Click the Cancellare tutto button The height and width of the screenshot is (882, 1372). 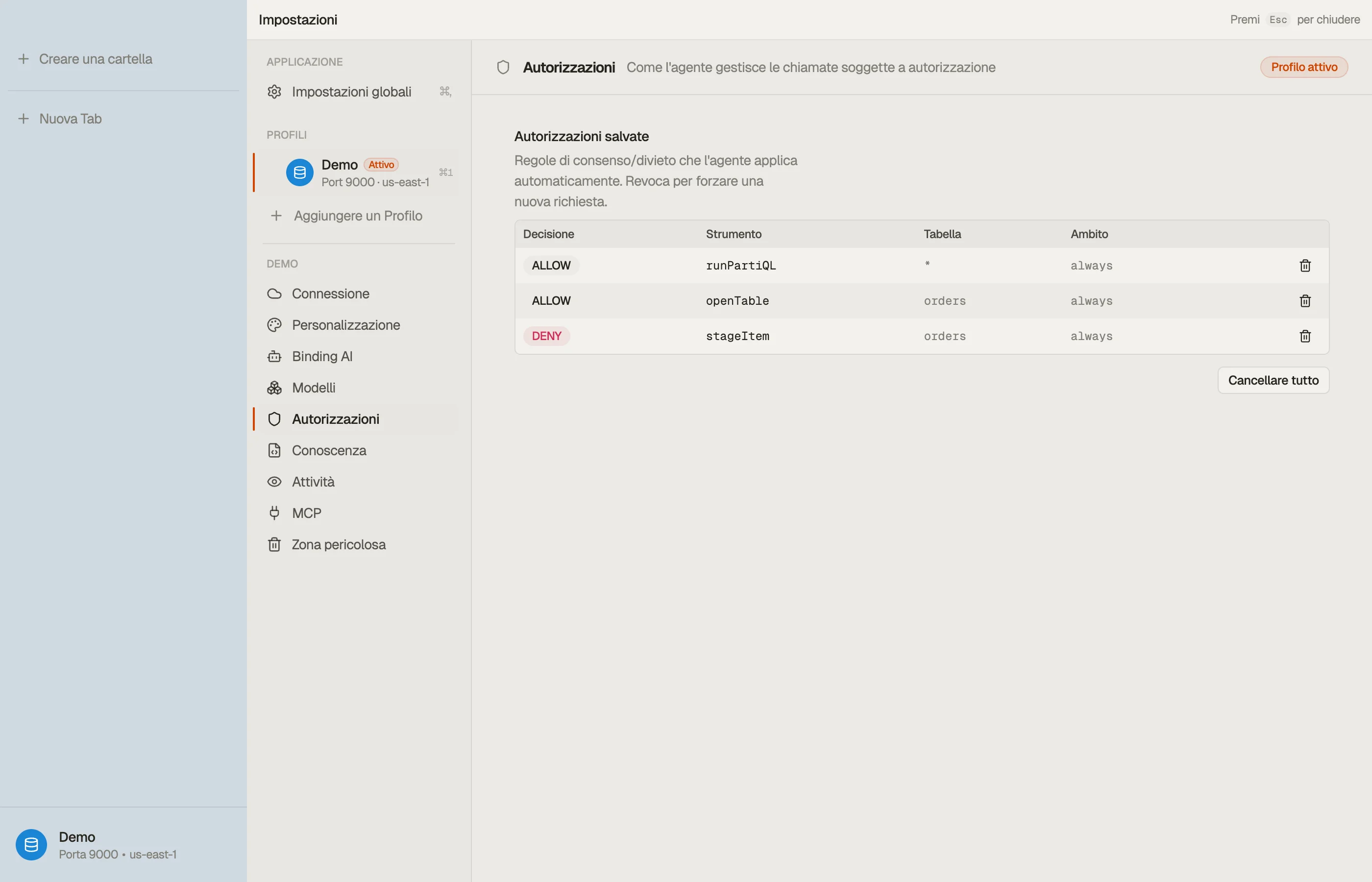[x=1273, y=380]
